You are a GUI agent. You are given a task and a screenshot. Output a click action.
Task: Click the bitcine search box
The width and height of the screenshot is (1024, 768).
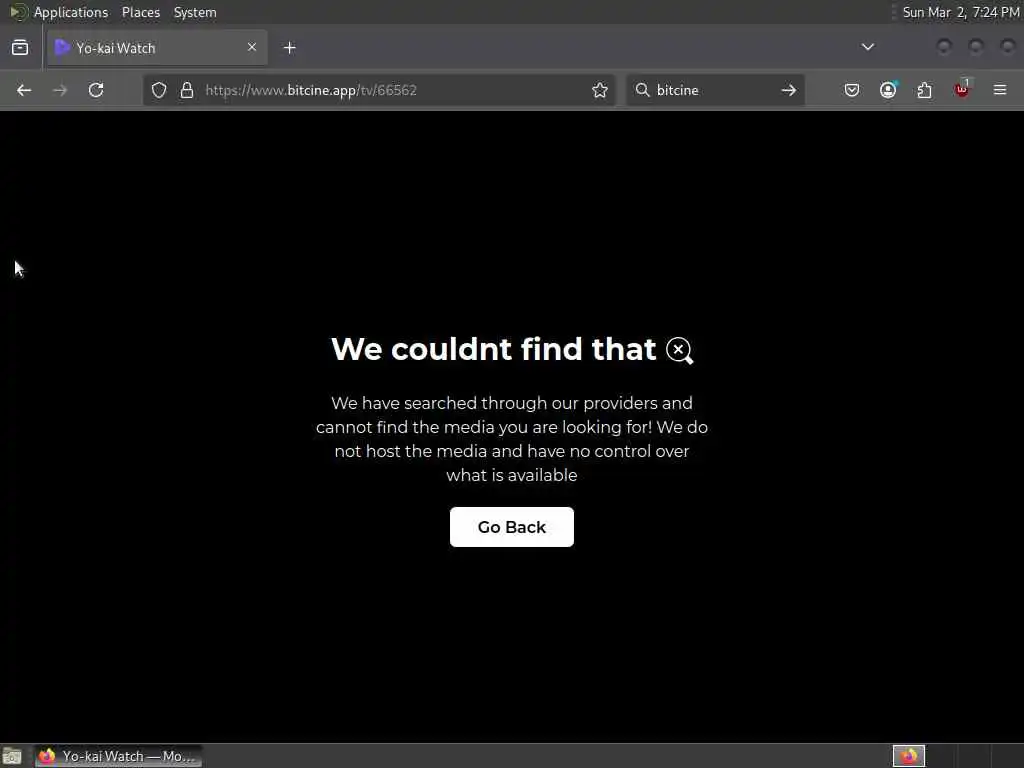[x=715, y=90]
